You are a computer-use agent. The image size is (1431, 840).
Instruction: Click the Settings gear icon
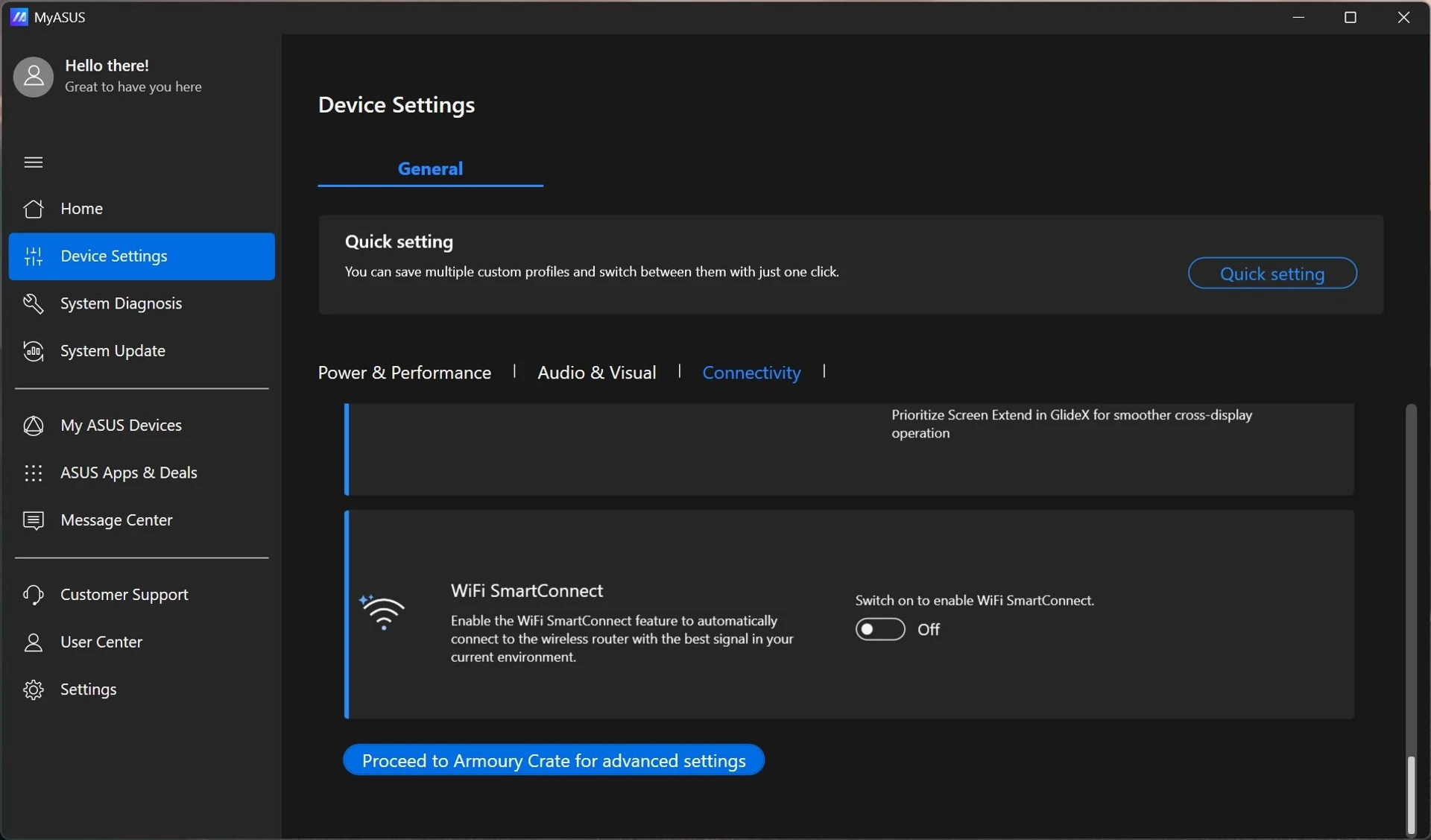pyautogui.click(x=34, y=689)
